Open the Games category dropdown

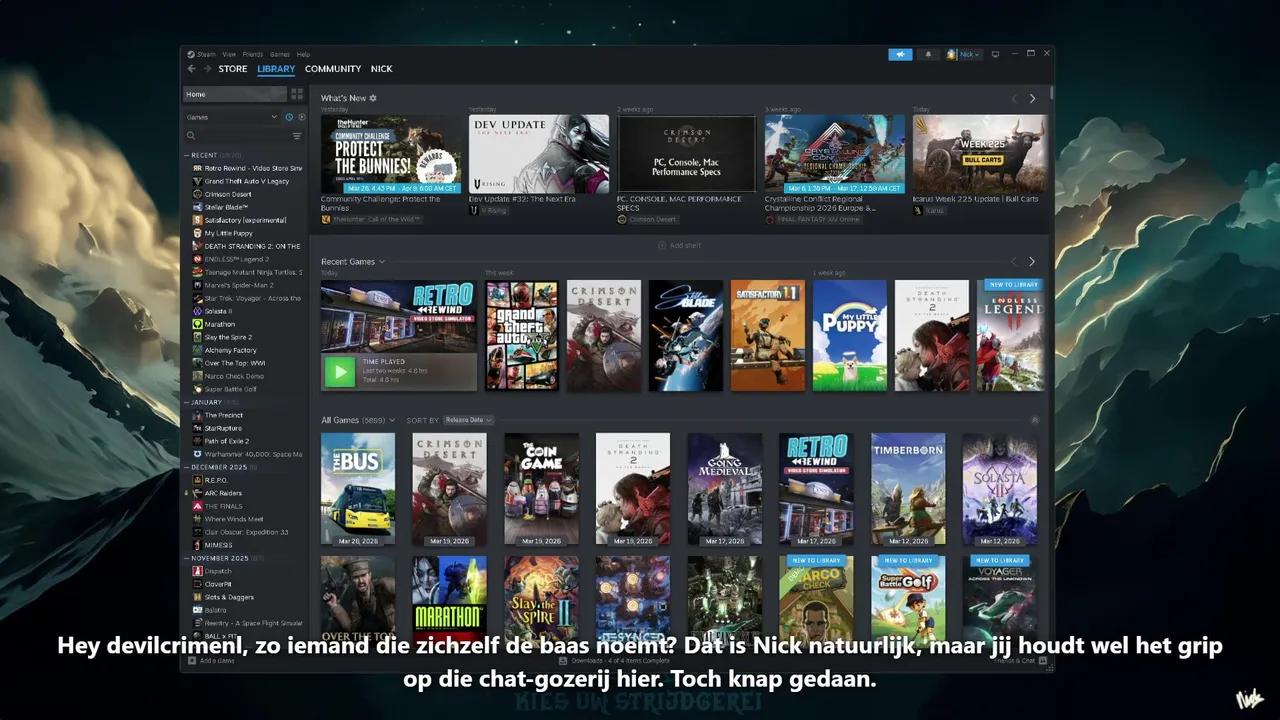pyautogui.click(x=232, y=117)
